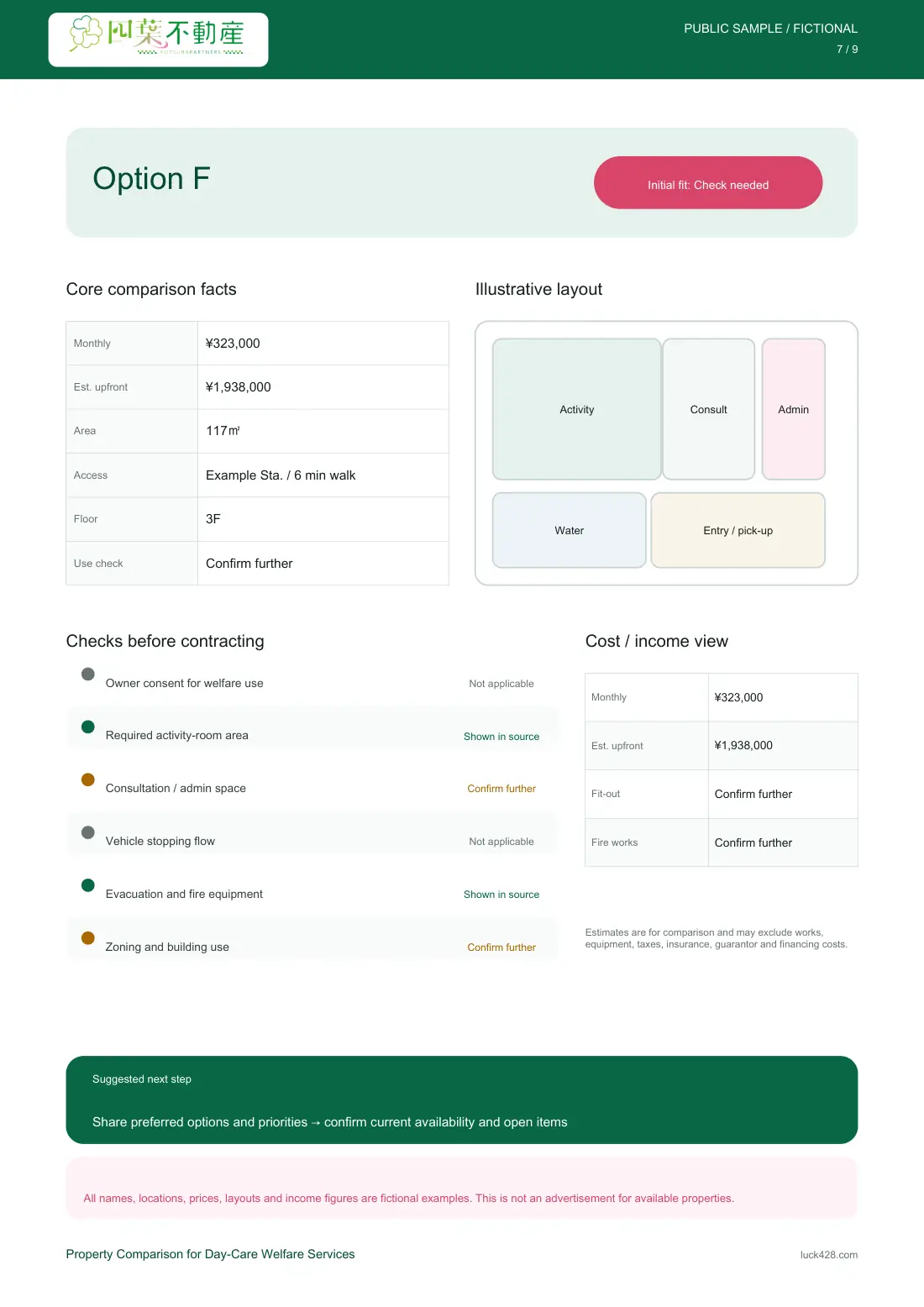This screenshot has width=924, height=1307.
Task: Click 'Confirm further' in Use check row
Action: [x=249, y=564]
